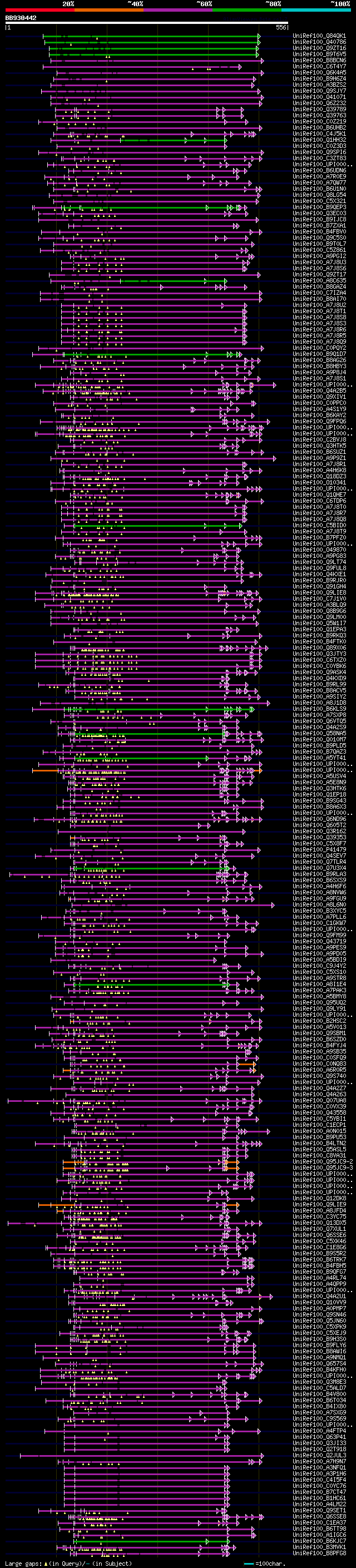Click the UniRef100_Q7U3X4 label
The image size is (356, 1568).
coord(319,868)
